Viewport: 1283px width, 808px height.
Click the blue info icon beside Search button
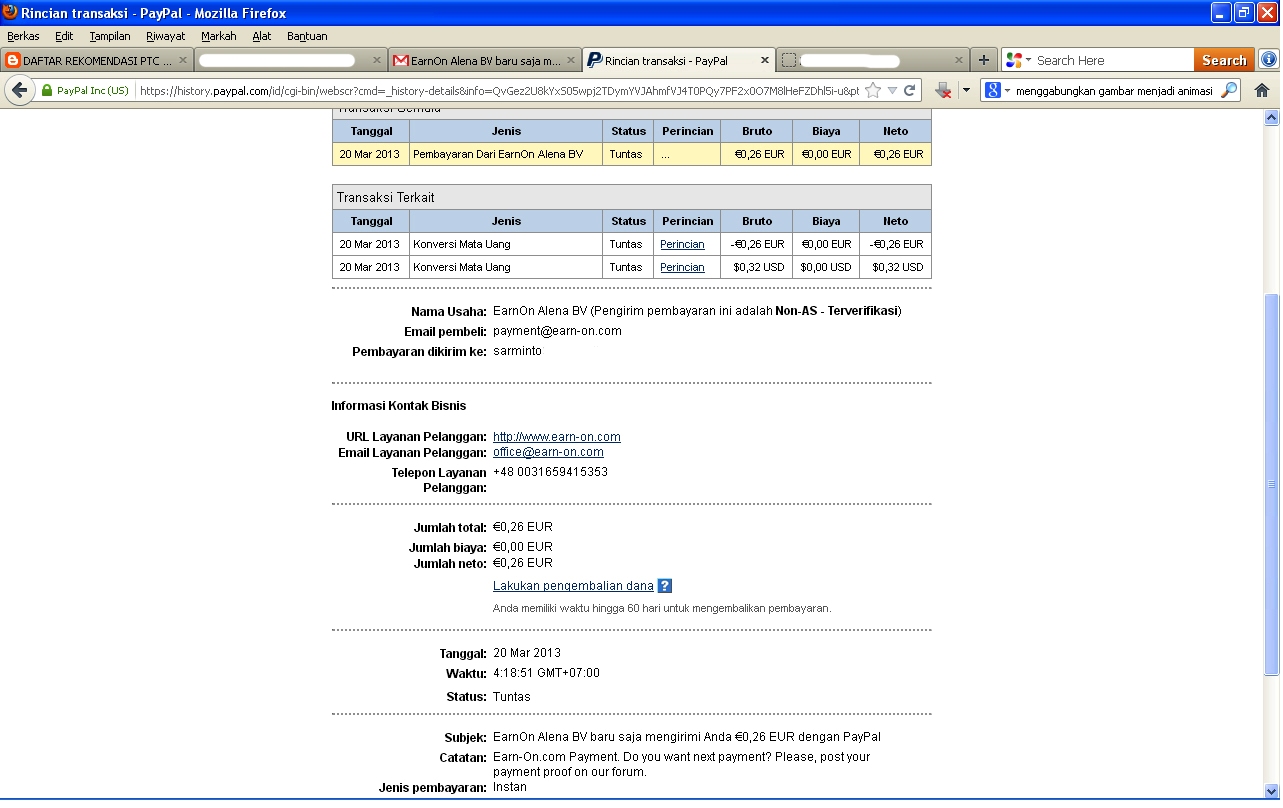[x=1269, y=60]
